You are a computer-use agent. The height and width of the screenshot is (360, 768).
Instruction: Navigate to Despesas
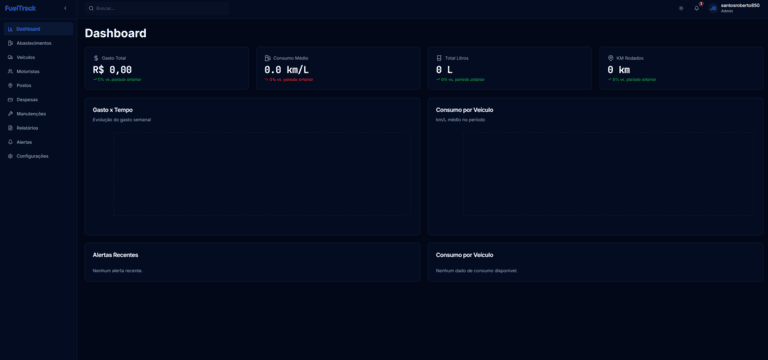pyautogui.click(x=38, y=99)
